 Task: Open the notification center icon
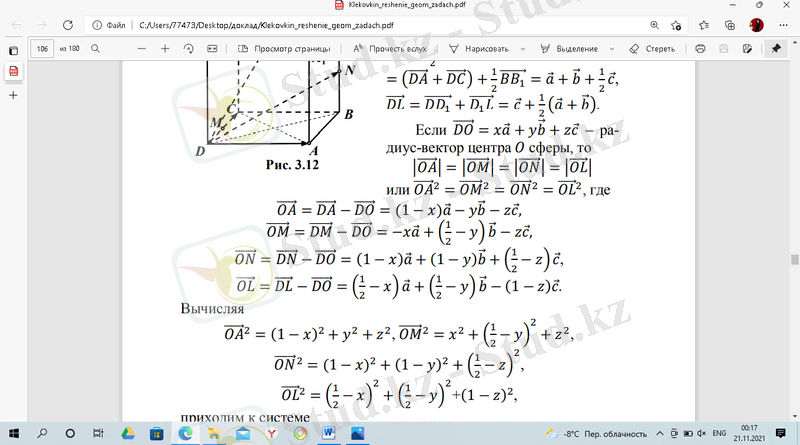point(781,433)
